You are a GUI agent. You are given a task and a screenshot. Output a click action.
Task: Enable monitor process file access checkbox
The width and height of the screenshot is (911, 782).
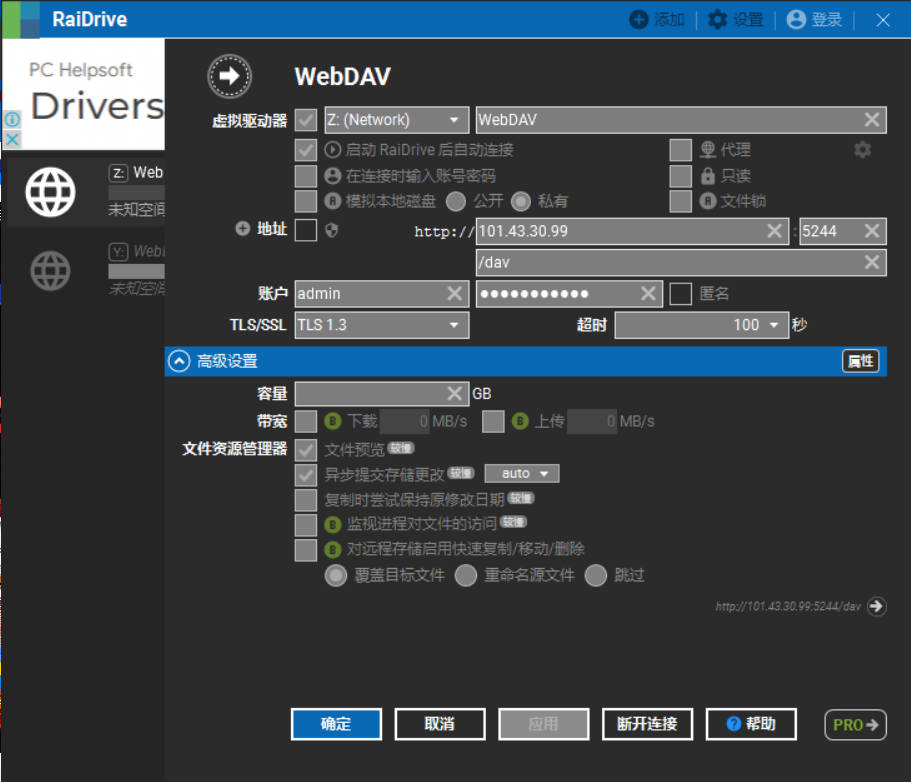point(306,525)
